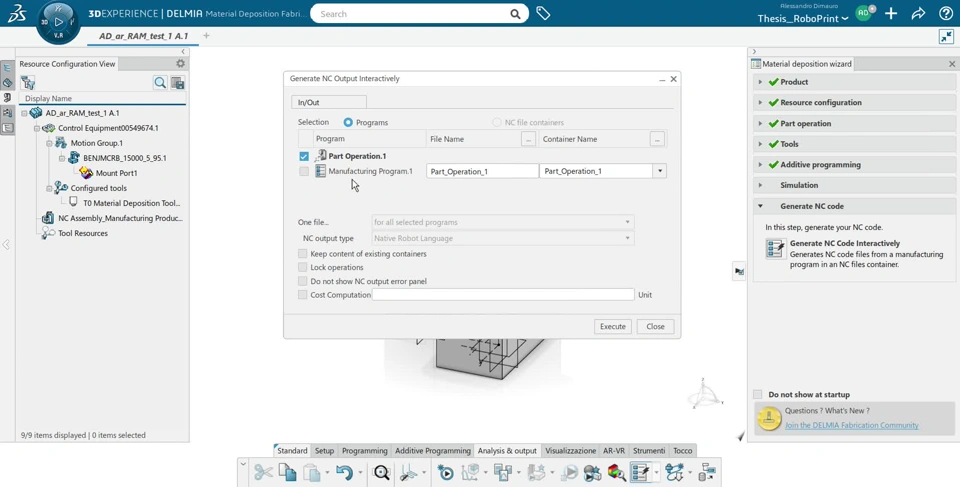Image resolution: width=960 pixels, height=487 pixels.
Task: Click the new tab plus button
Action: click(206, 36)
